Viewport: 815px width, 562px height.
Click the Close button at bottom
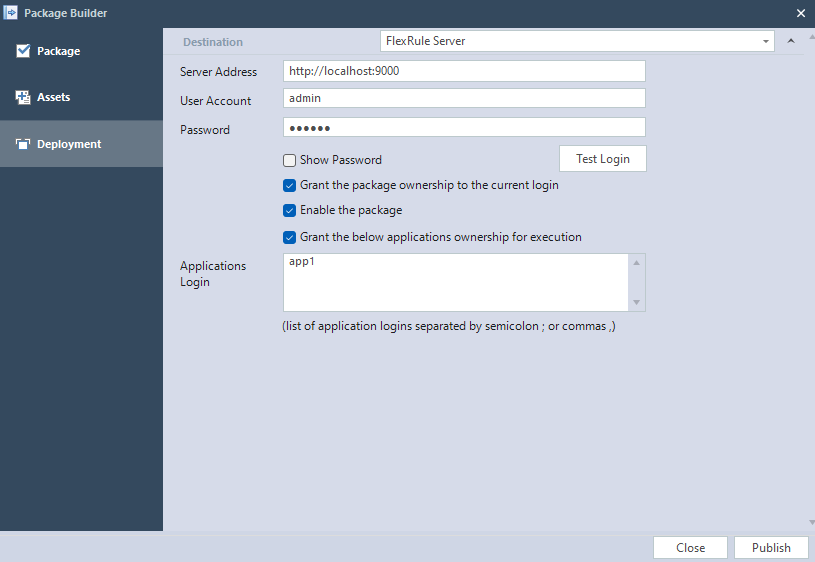(x=690, y=547)
